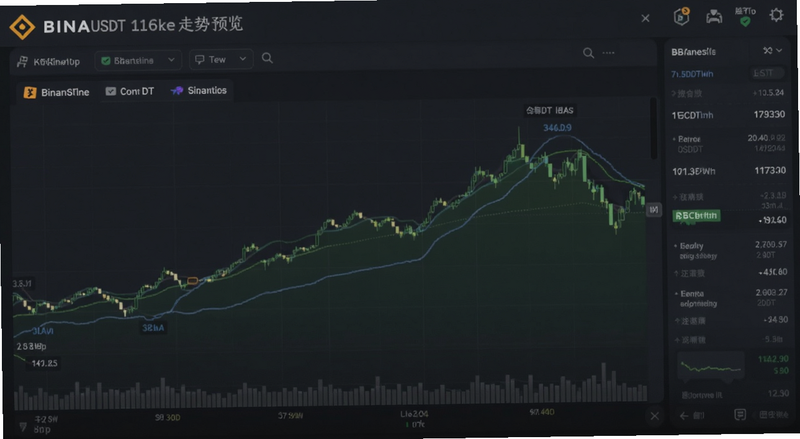Click the 142.25 value at chart lower left
This screenshot has width=800, height=439.
(44, 363)
